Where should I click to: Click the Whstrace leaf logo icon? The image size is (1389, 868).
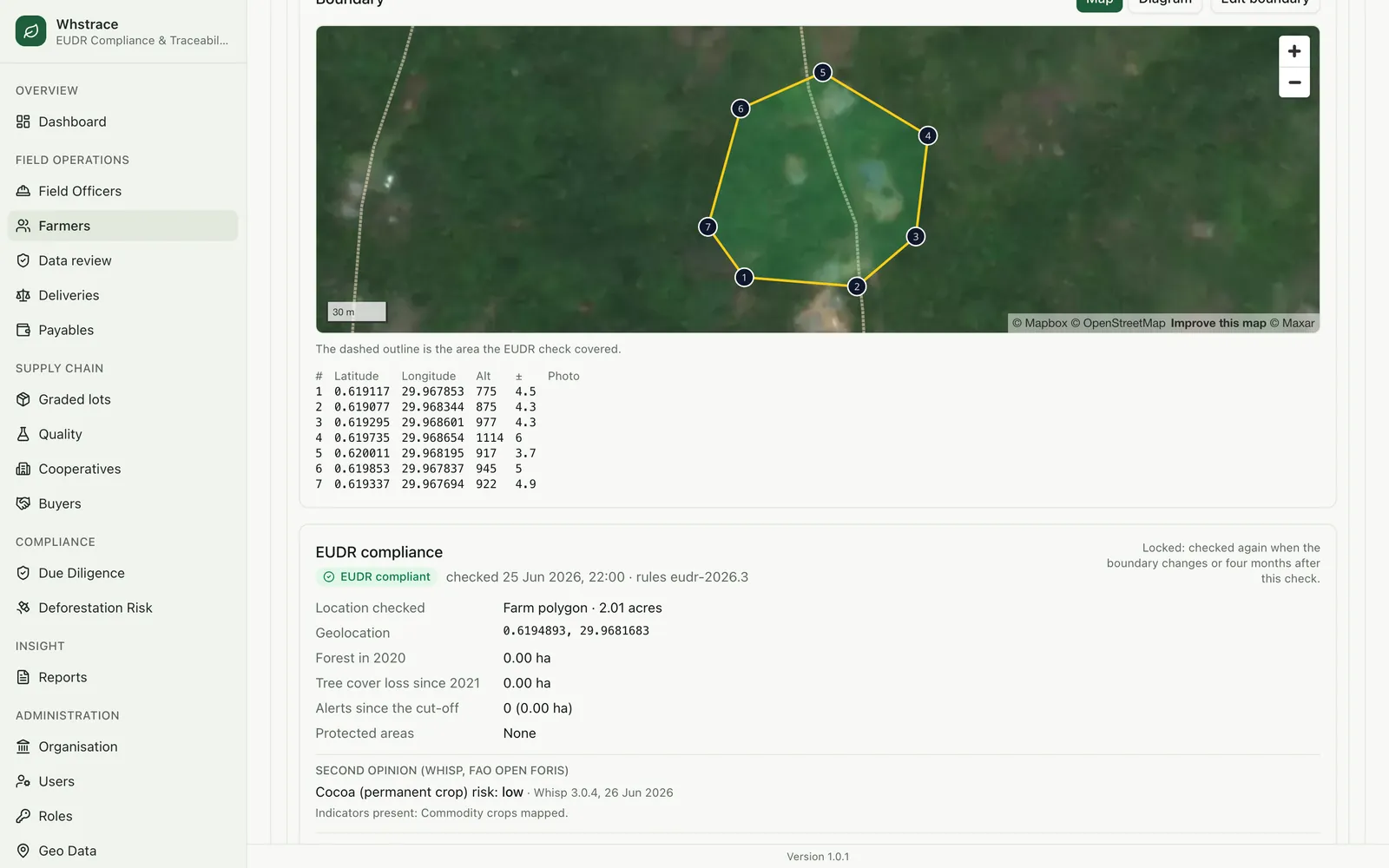(x=30, y=31)
